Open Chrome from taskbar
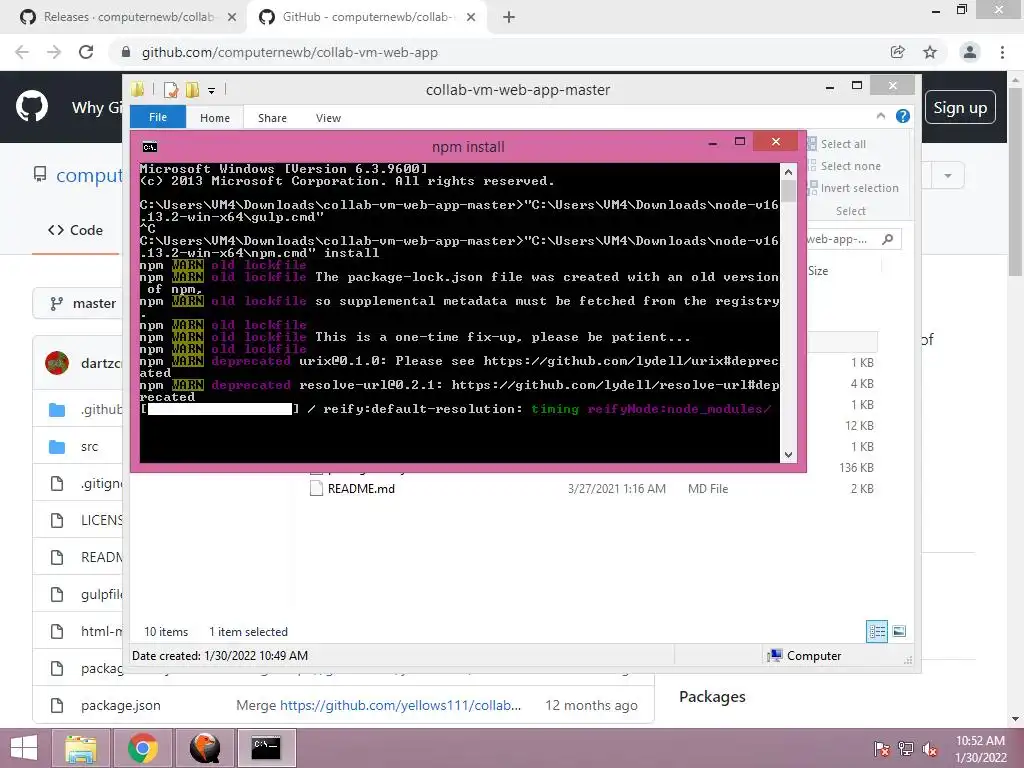 pyautogui.click(x=142, y=748)
